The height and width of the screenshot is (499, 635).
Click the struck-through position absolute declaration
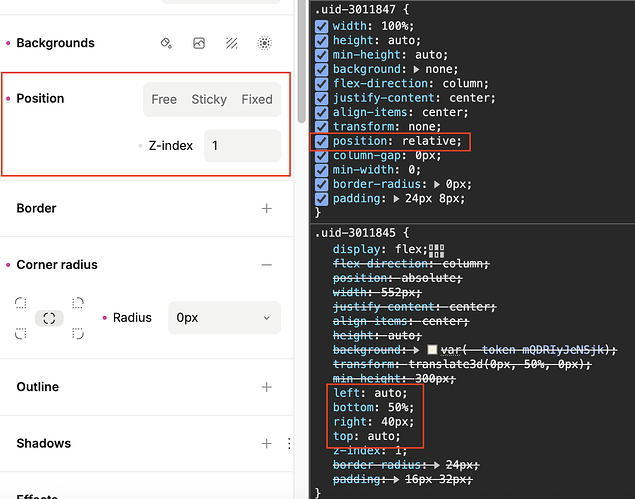pos(397,278)
